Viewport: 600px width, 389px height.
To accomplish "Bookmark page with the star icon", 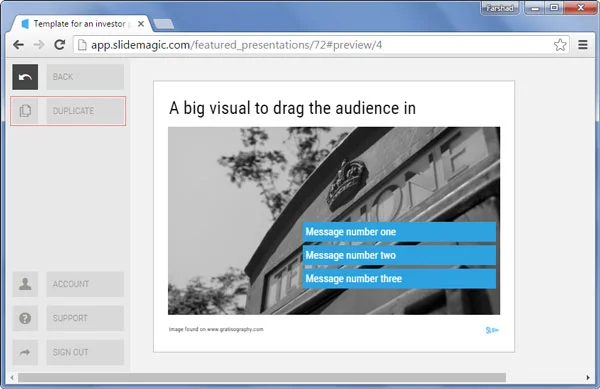I will pos(560,45).
